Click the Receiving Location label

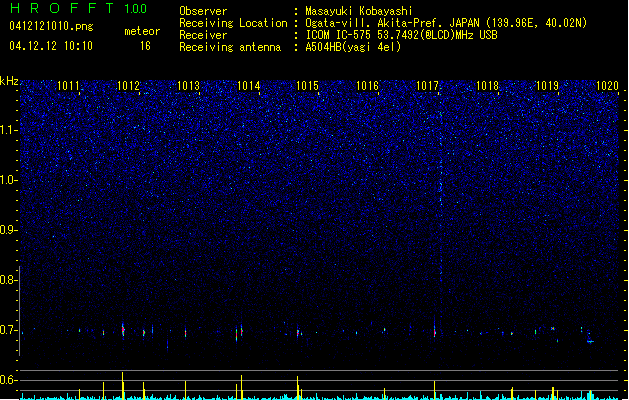tap(233, 23)
